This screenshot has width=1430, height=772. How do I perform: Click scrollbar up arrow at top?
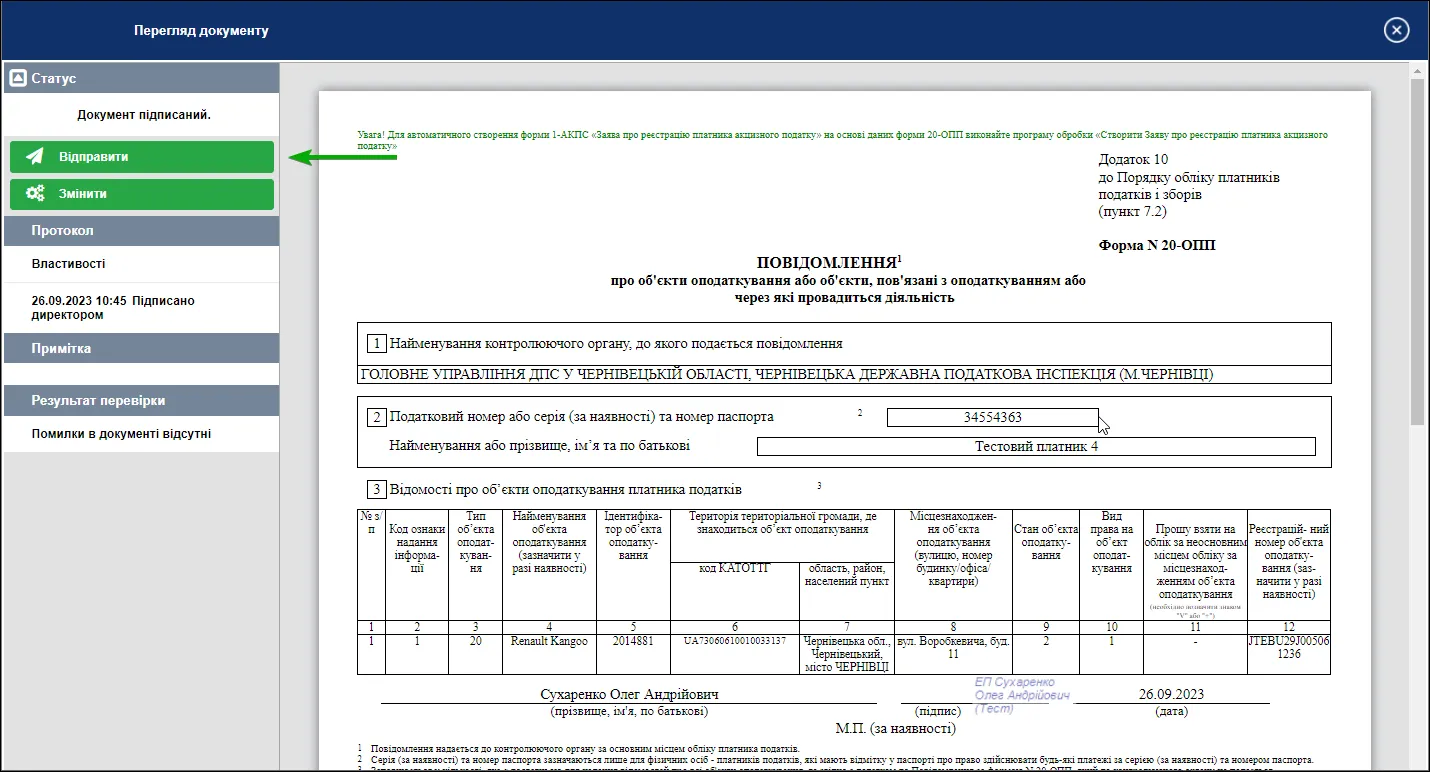tap(1417, 70)
